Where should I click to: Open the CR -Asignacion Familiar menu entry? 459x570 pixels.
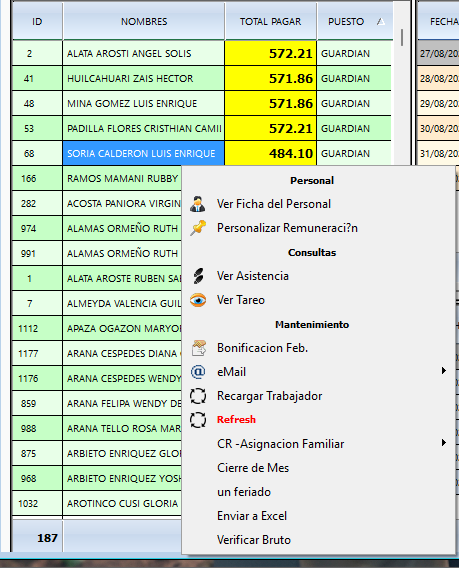click(x=281, y=444)
